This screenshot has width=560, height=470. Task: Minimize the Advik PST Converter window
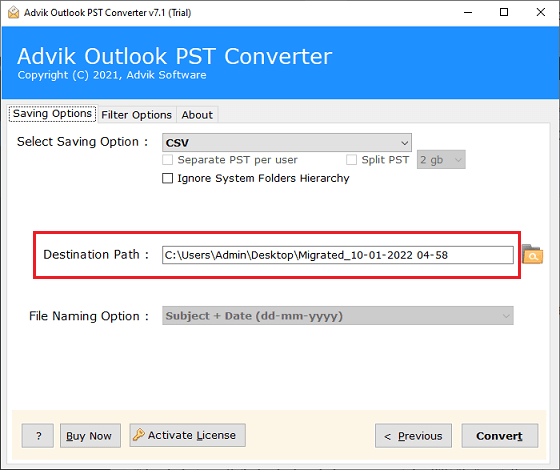[468, 12]
